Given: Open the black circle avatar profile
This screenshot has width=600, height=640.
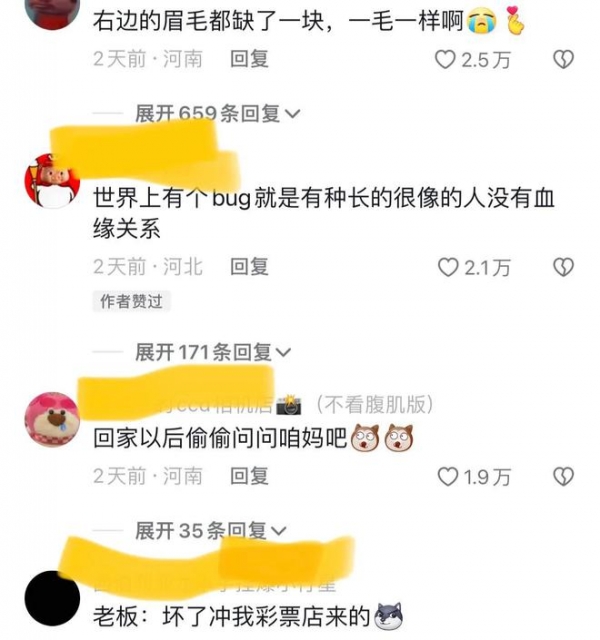Looking at the screenshot, I should [x=52, y=598].
